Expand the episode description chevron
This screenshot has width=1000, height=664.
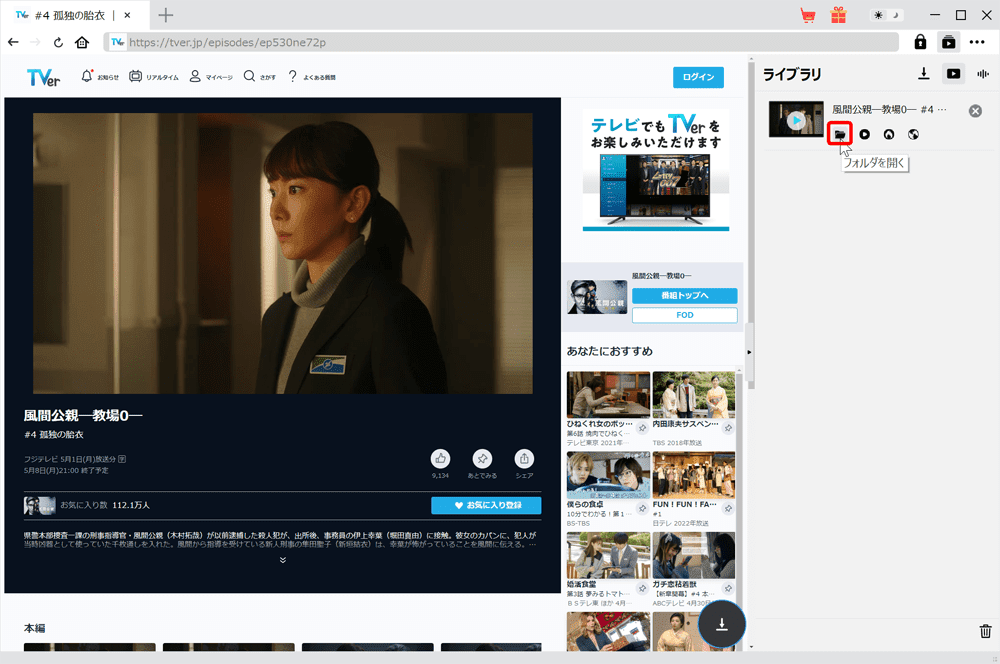[283, 560]
